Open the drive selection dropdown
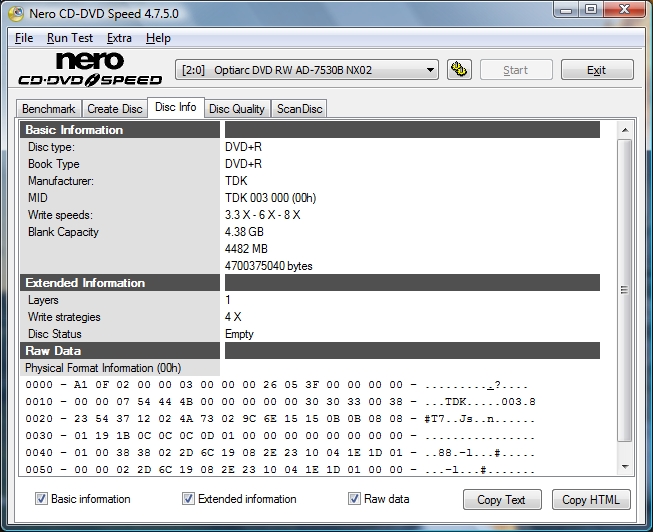This screenshot has height=532, width=653. click(x=307, y=70)
